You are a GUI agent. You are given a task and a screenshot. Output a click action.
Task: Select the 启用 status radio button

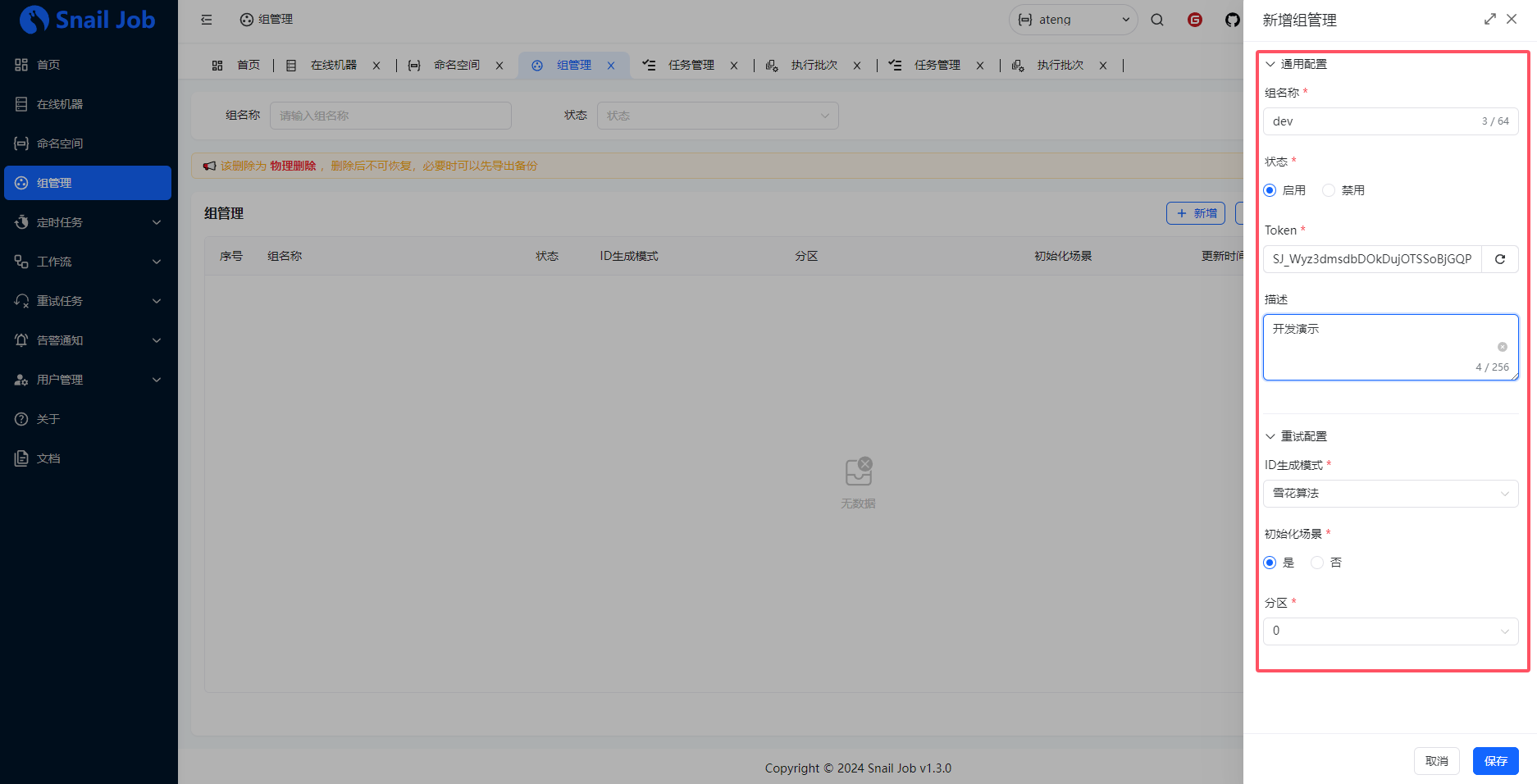point(1270,190)
